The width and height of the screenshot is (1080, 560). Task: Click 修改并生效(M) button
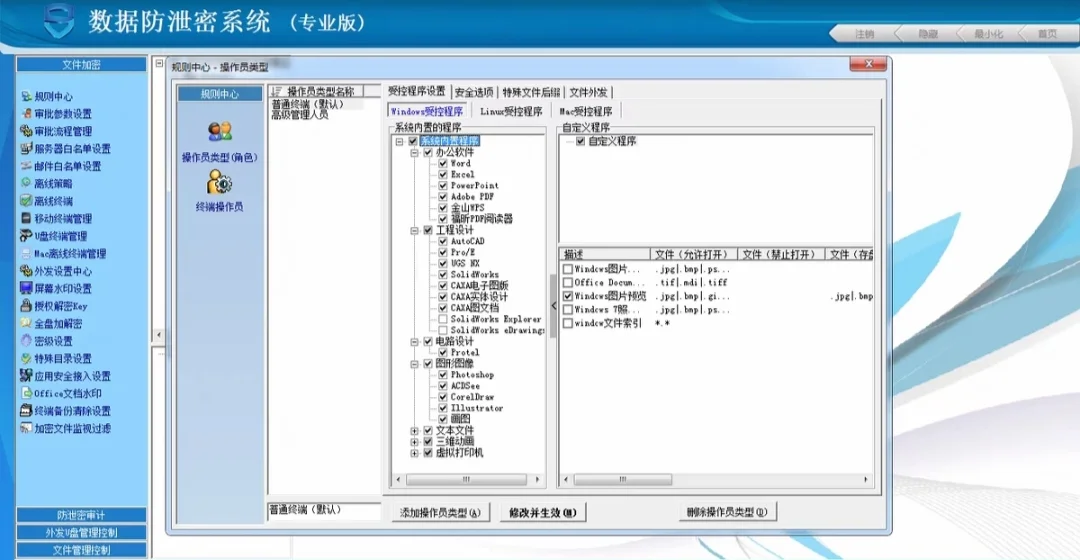pos(543,512)
